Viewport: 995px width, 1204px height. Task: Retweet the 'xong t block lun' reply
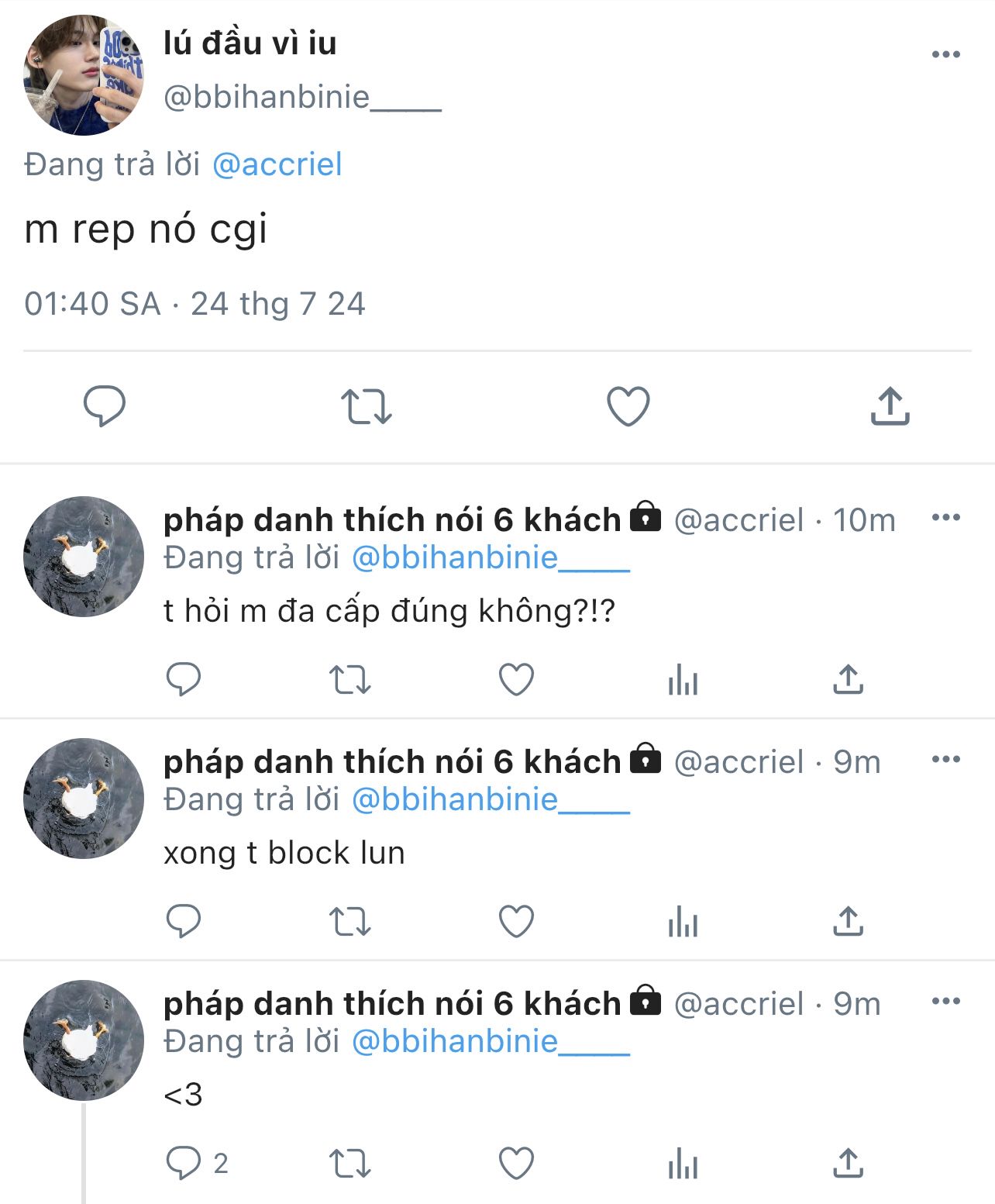pos(350,922)
